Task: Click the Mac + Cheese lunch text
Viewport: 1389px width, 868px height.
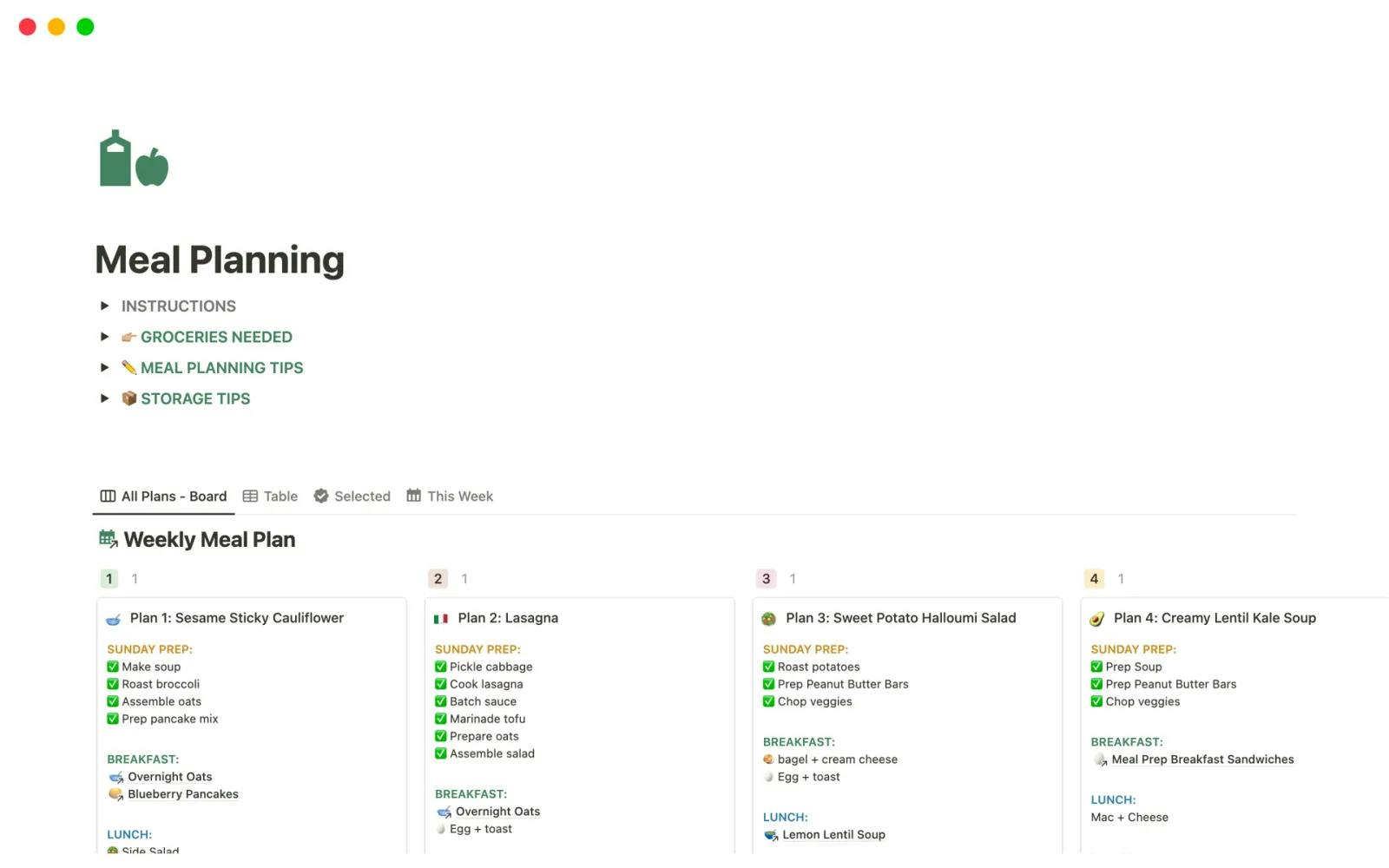Action: click(x=1129, y=819)
